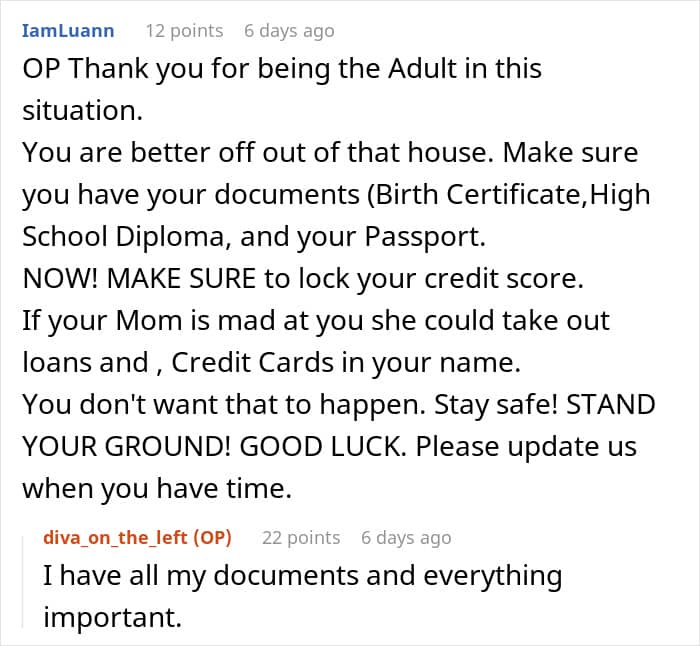Image resolution: width=700 pixels, height=646 pixels.
Task: Click the (OP) label beside diva_on_the_left
Action: (x=213, y=538)
